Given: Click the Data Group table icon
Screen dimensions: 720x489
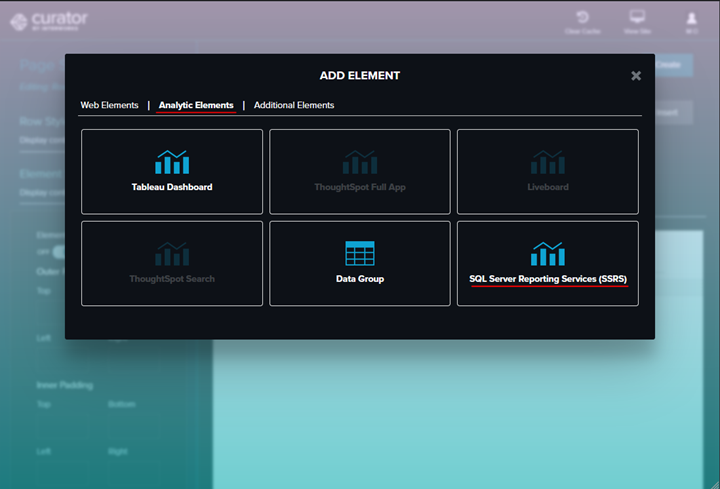Looking at the screenshot, I should (x=360, y=253).
